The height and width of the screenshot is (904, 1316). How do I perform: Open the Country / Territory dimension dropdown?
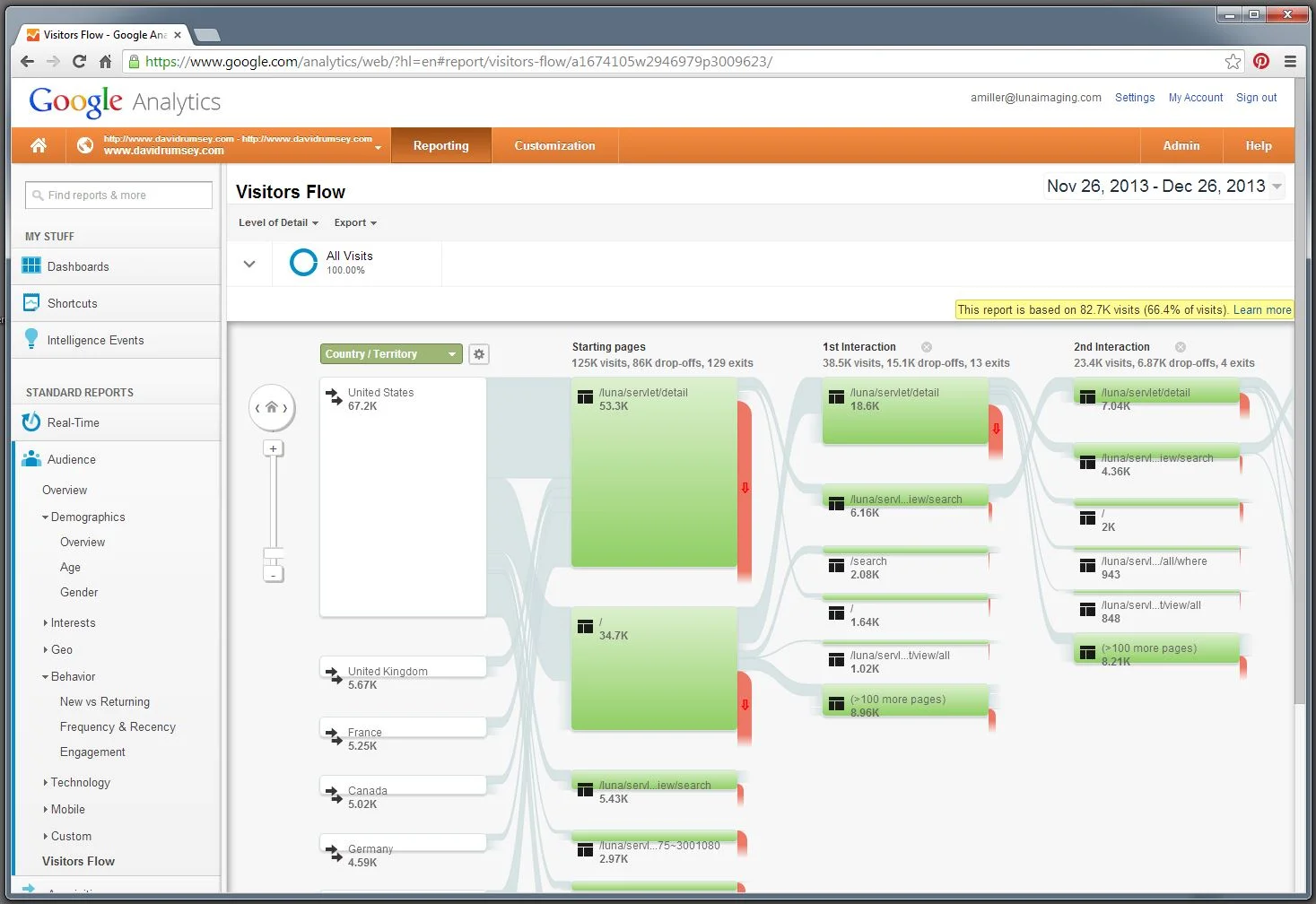[x=391, y=354]
